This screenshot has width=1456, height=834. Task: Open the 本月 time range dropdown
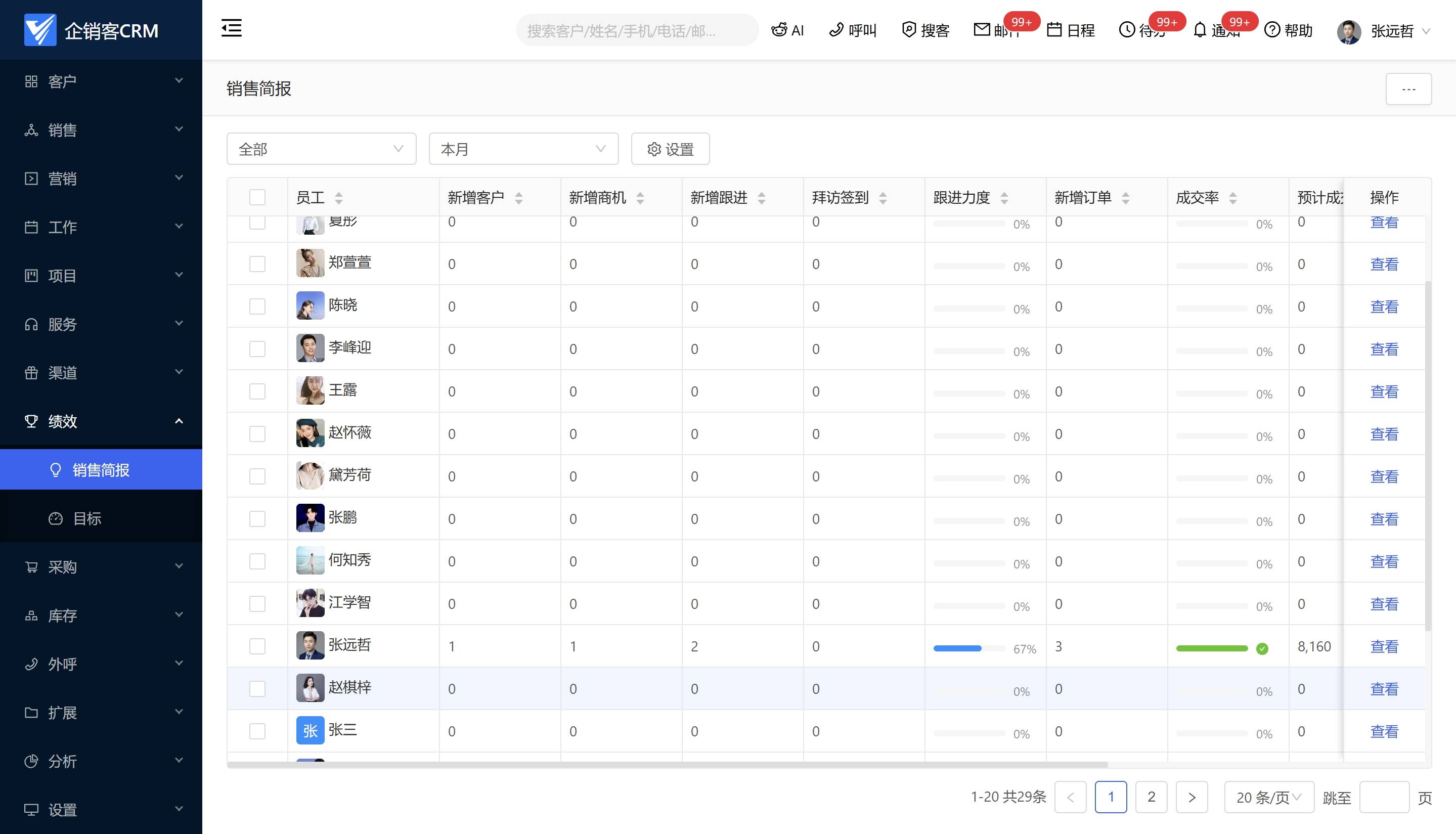523,149
